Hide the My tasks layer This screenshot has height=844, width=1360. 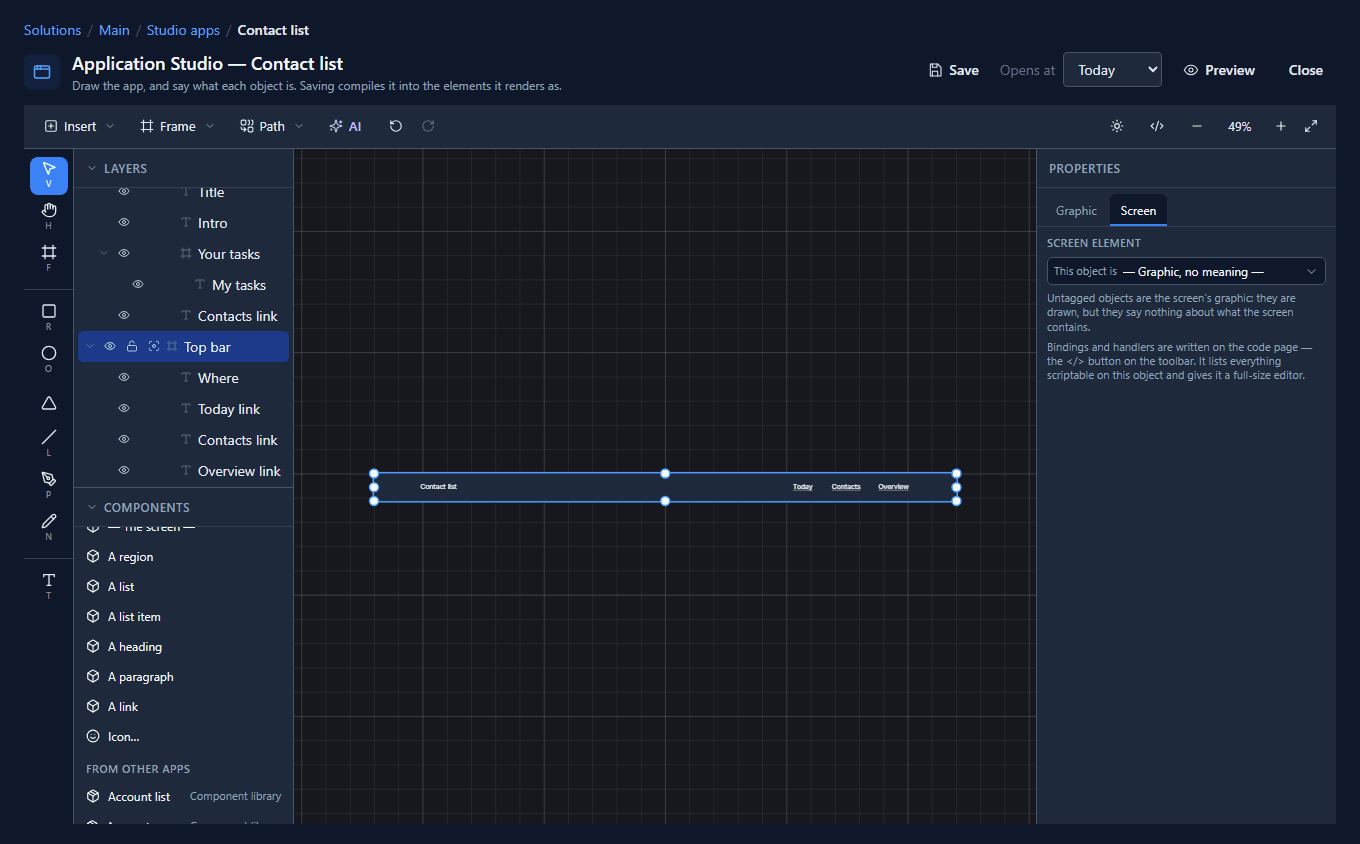point(138,284)
